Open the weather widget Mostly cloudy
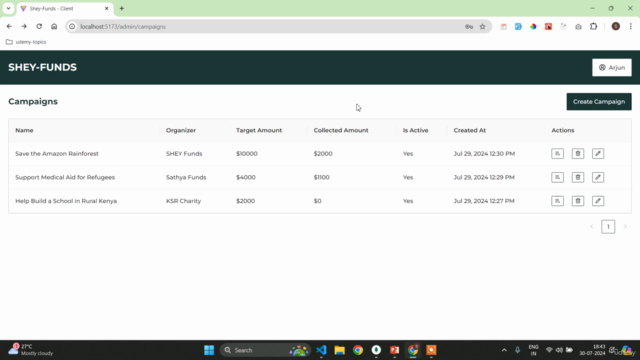This screenshot has height=360, width=640. [x=31, y=350]
